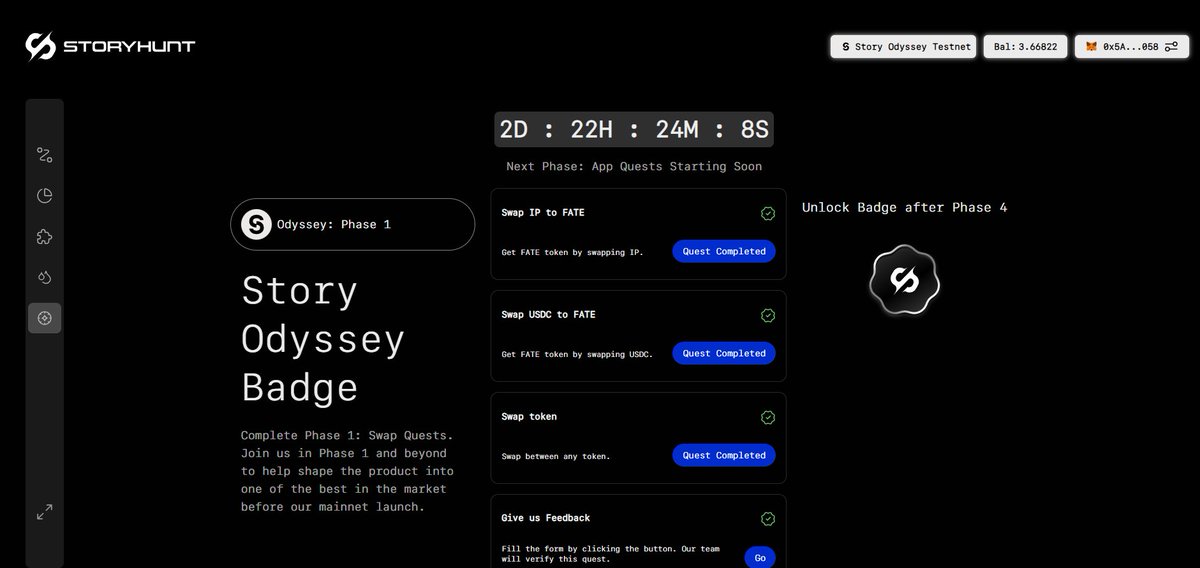The image size is (1200, 568).
Task: Open the portfolio pie chart icon
Action: [44, 195]
